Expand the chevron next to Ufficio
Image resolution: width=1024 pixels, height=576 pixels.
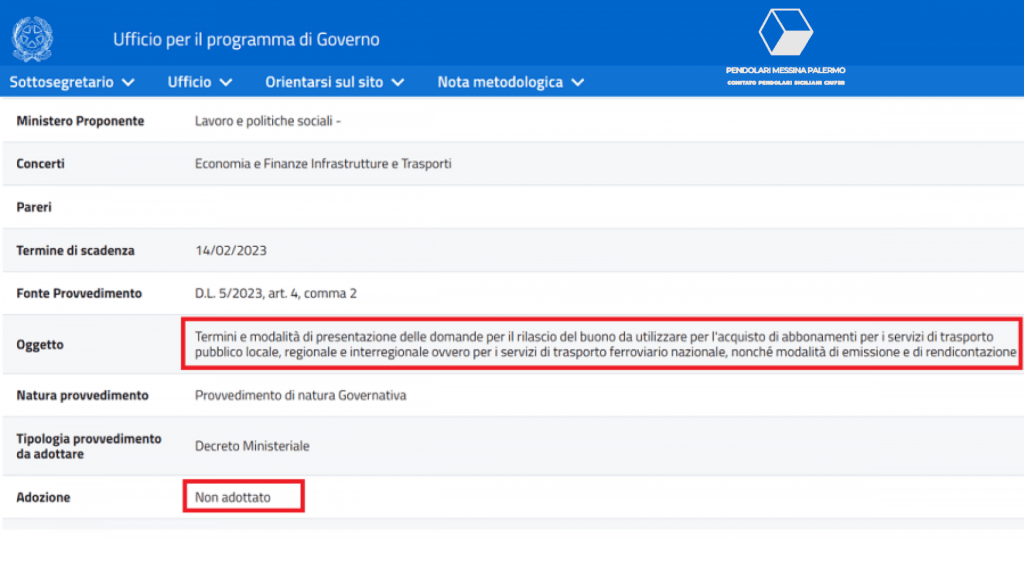[226, 82]
